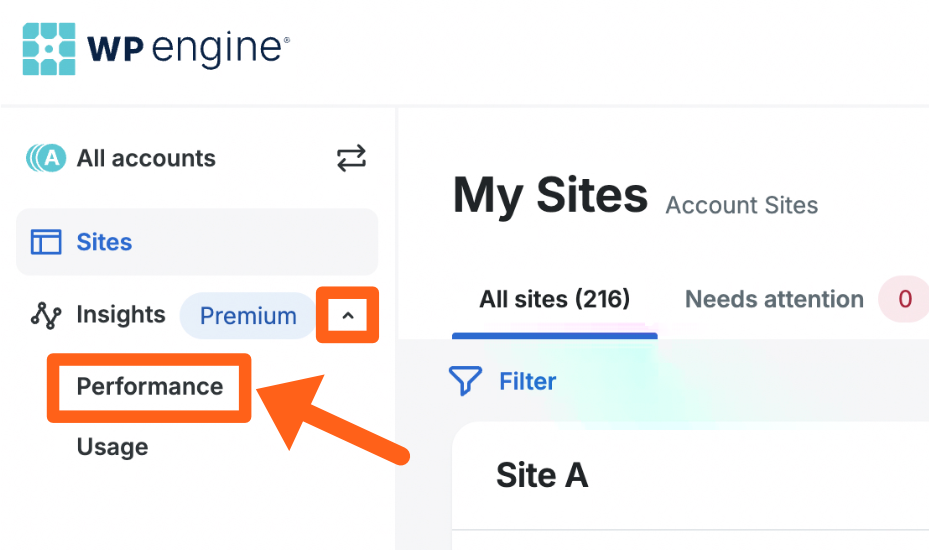
Task: Select the Sites label in sidebar
Action: 104,242
